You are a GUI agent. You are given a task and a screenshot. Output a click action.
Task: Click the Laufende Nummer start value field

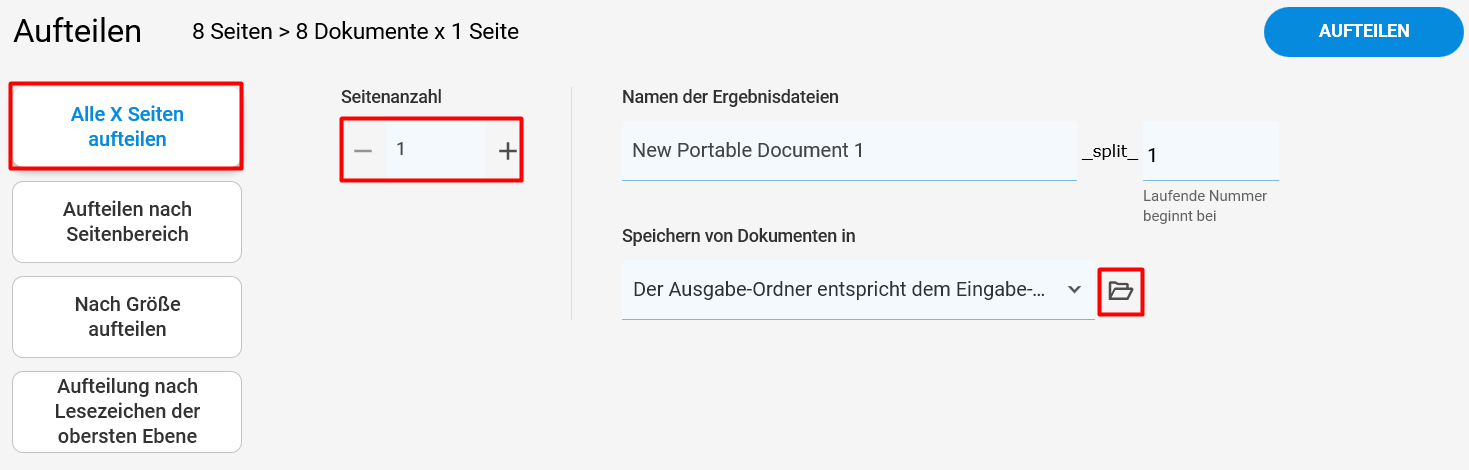pos(1211,152)
